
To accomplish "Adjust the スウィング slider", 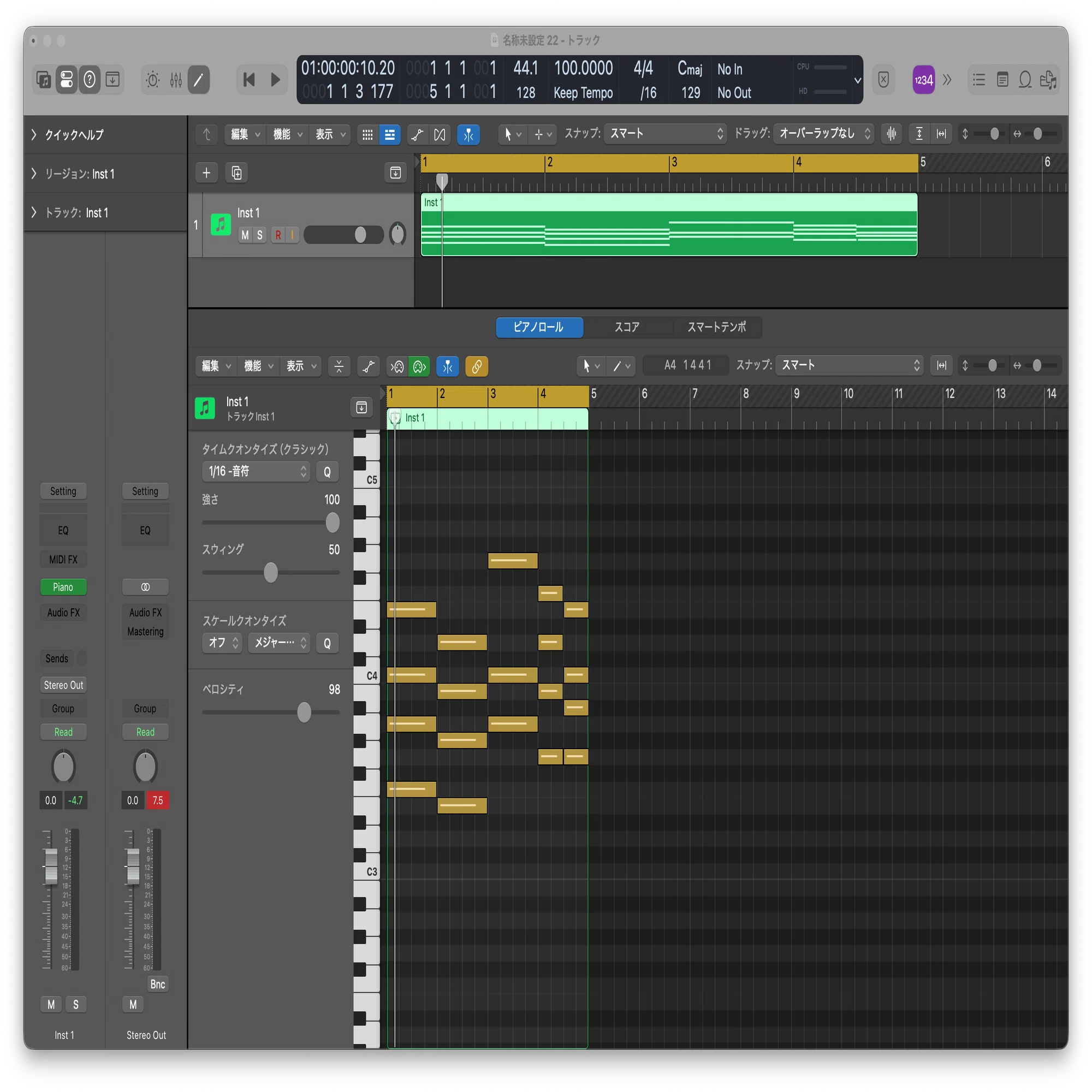I will [x=271, y=573].
